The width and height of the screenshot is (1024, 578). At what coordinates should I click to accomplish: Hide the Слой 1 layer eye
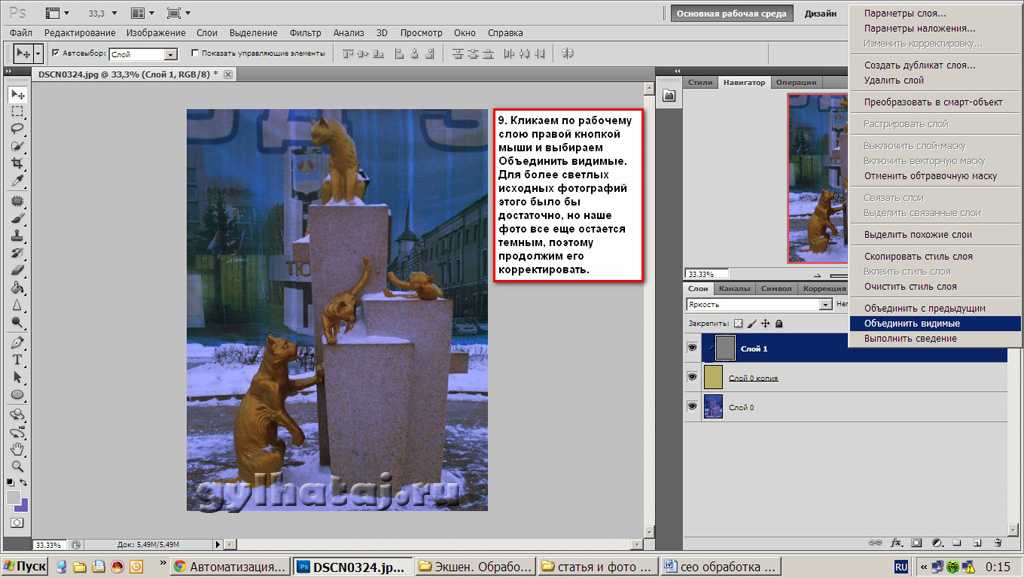click(692, 348)
